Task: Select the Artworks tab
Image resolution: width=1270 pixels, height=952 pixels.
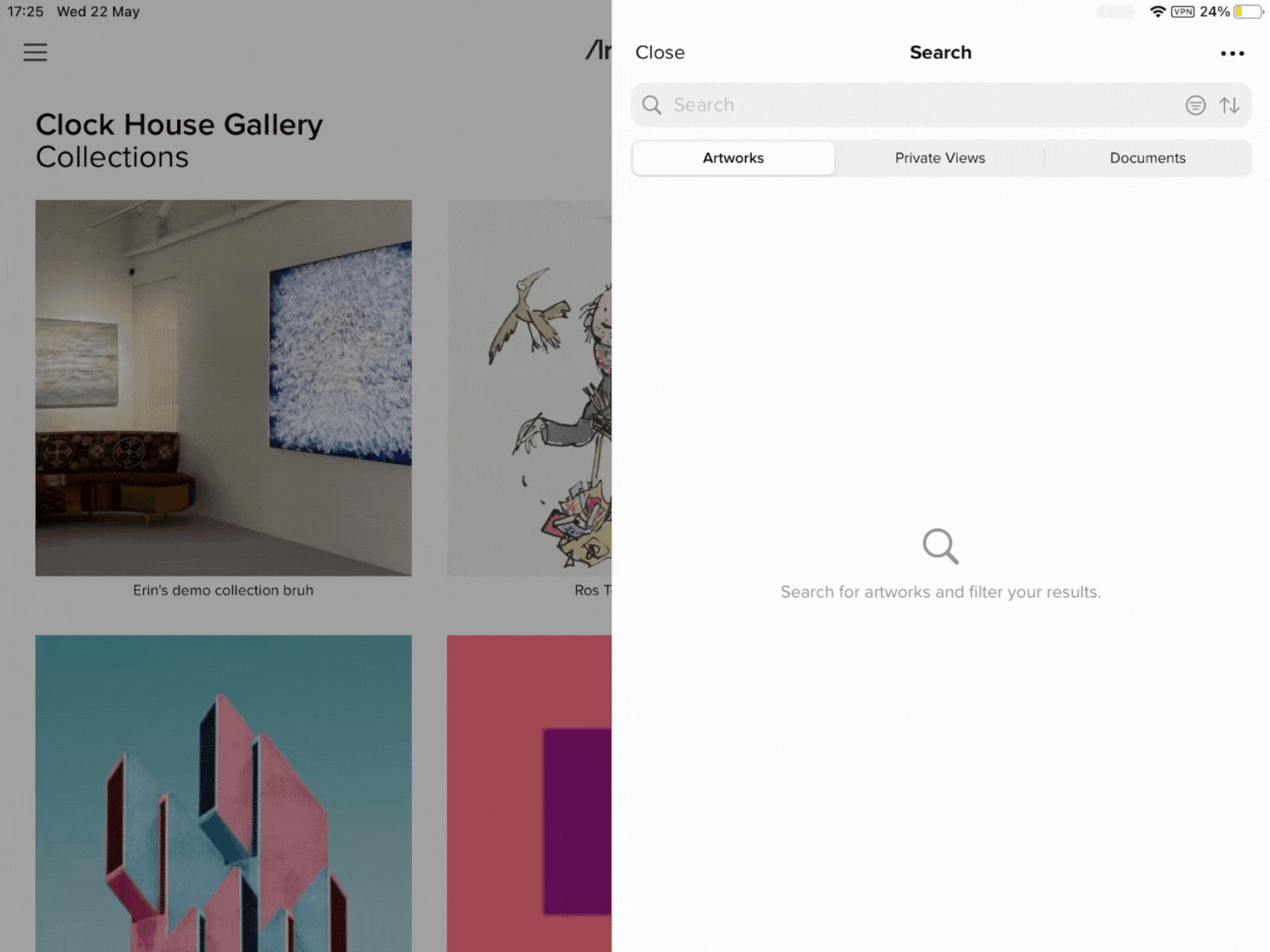Action: click(x=733, y=159)
